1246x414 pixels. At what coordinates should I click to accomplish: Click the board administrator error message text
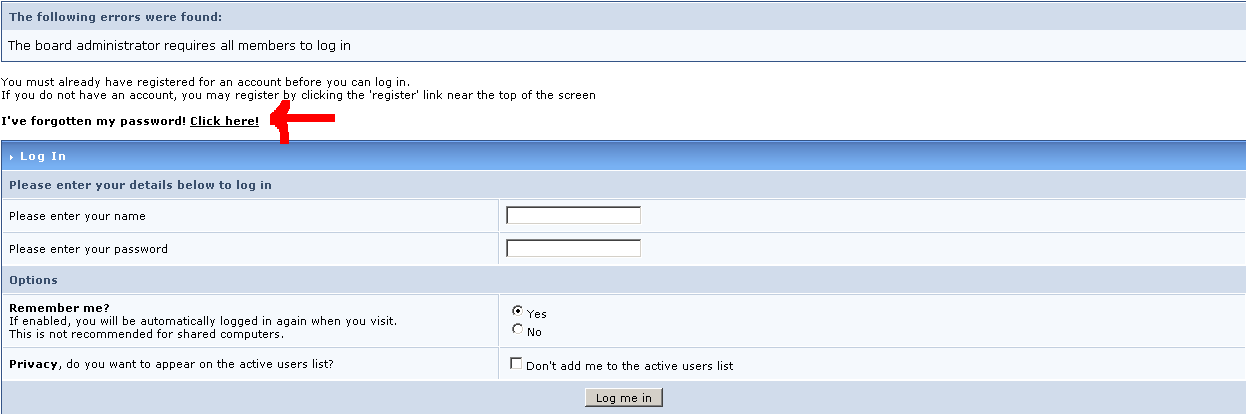179,45
